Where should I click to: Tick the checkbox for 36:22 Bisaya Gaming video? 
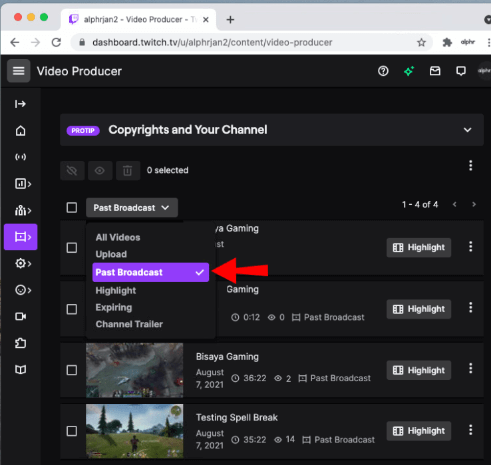tap(72, 370)
